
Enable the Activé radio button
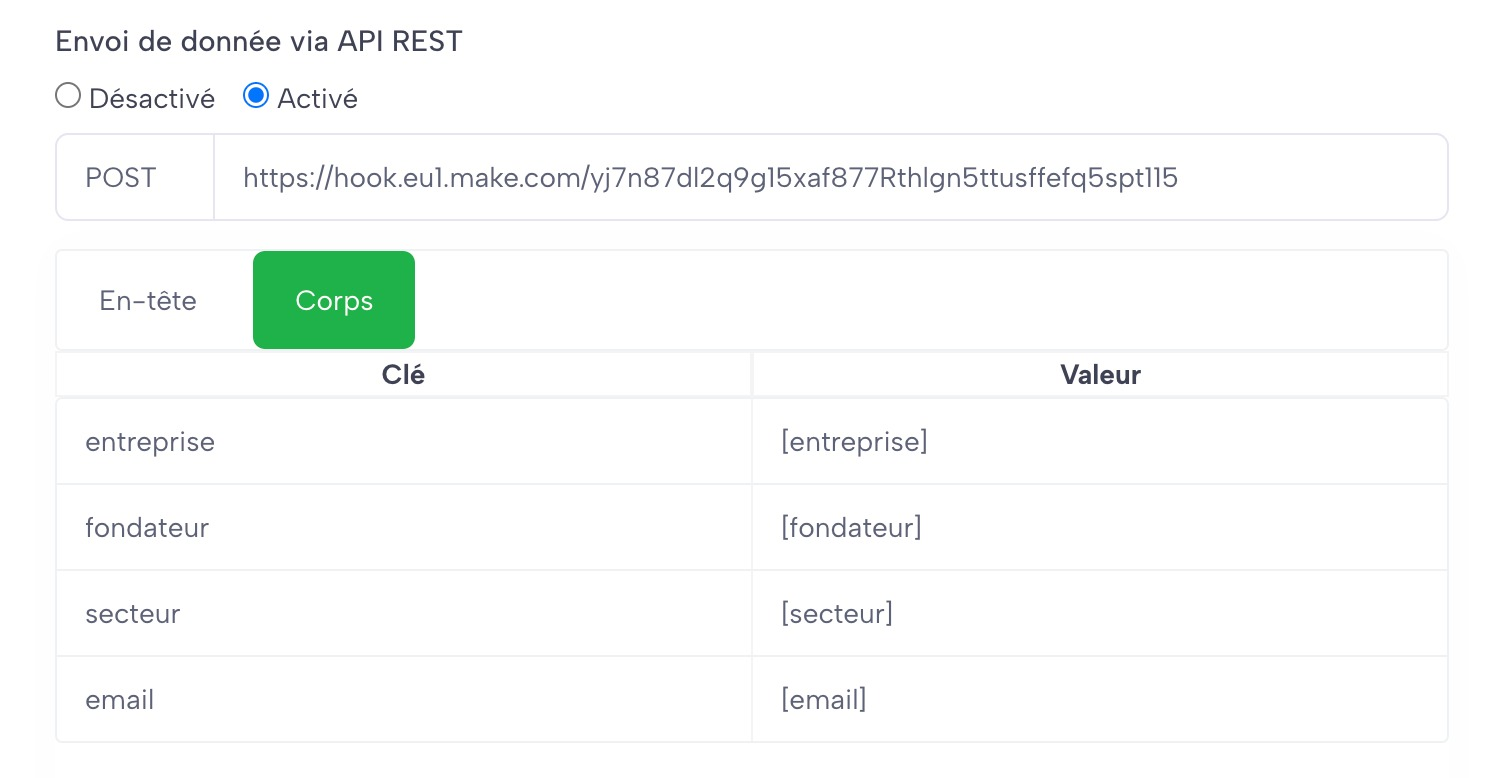tap(256, 97)
